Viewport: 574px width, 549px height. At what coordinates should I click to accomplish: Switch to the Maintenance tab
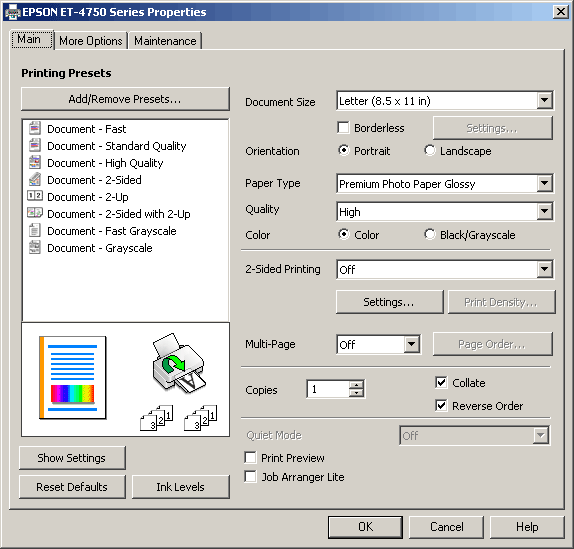point(165,41)
